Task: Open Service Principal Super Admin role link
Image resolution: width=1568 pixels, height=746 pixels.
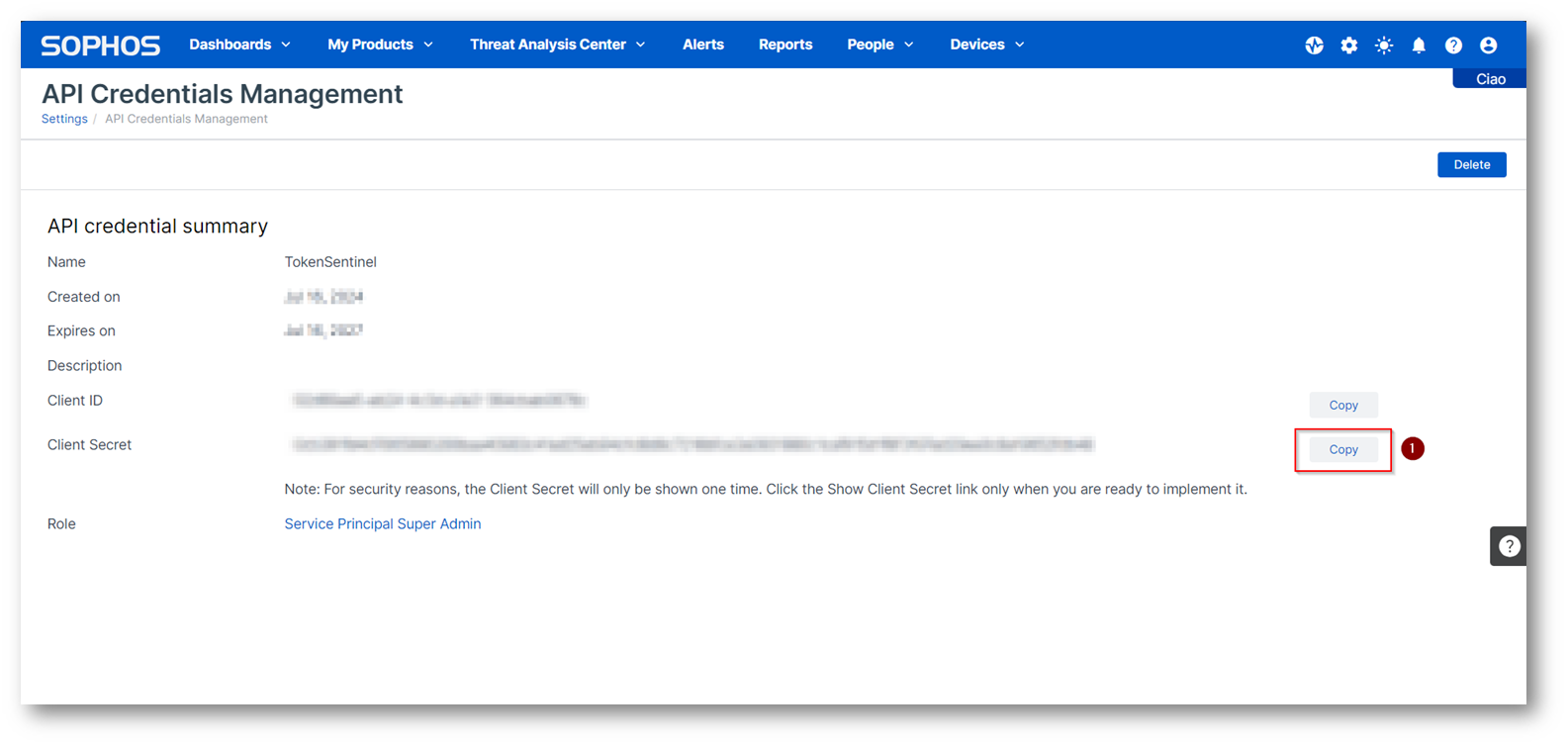Action: coord(383,524)
